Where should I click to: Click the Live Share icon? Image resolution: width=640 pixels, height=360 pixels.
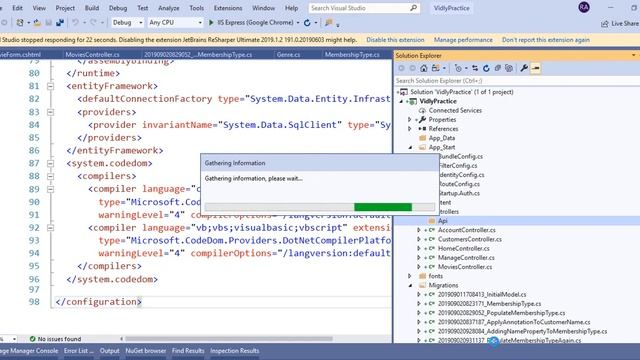604,24
